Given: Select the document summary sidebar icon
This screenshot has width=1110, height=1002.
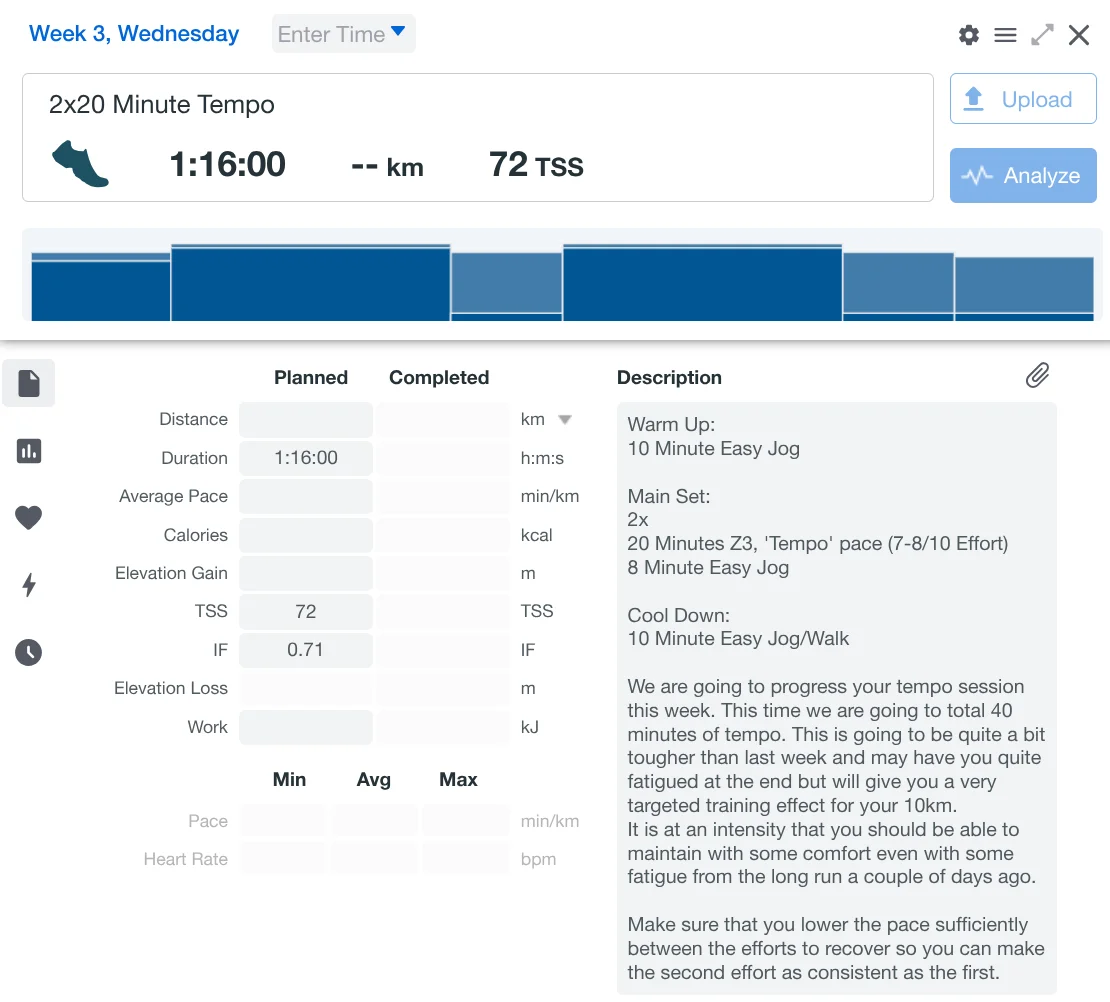Looking at the screenshot, I should [29, 383].
